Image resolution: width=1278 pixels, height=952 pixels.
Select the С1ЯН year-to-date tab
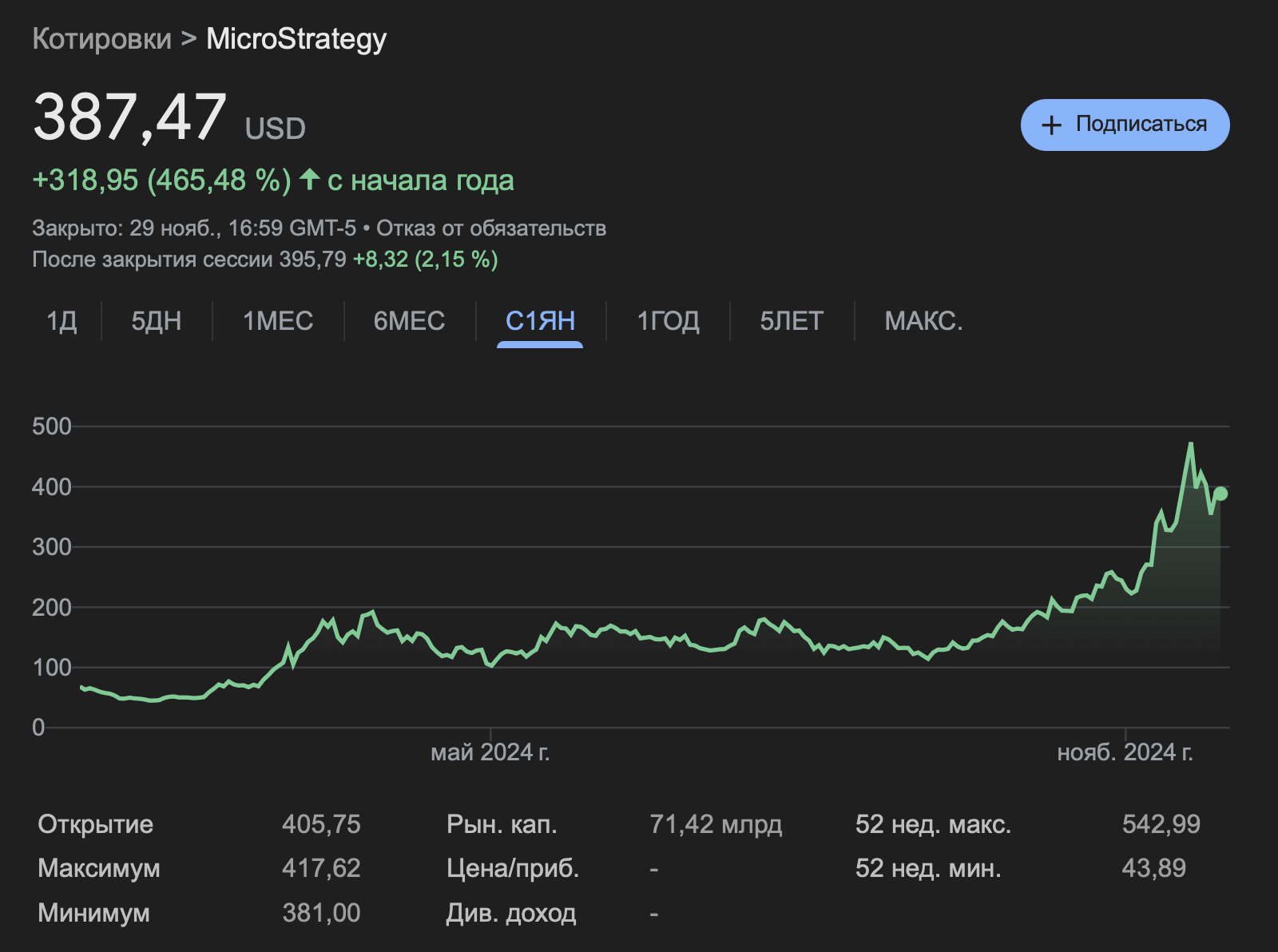coord(540,321)
